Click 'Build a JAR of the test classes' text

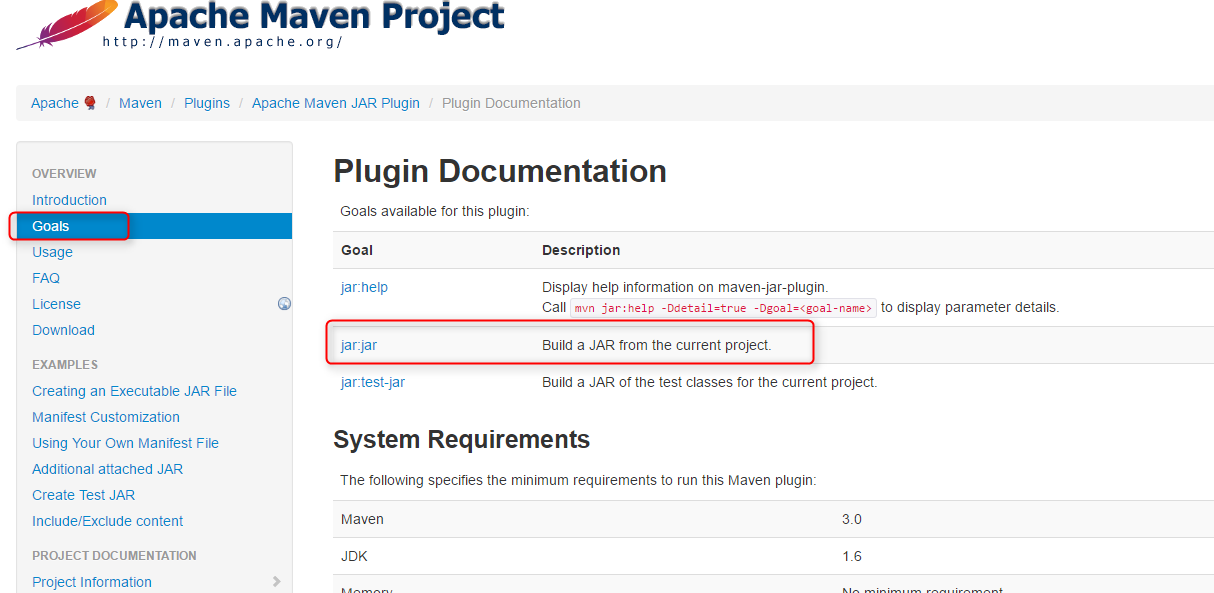pos(710,382)
